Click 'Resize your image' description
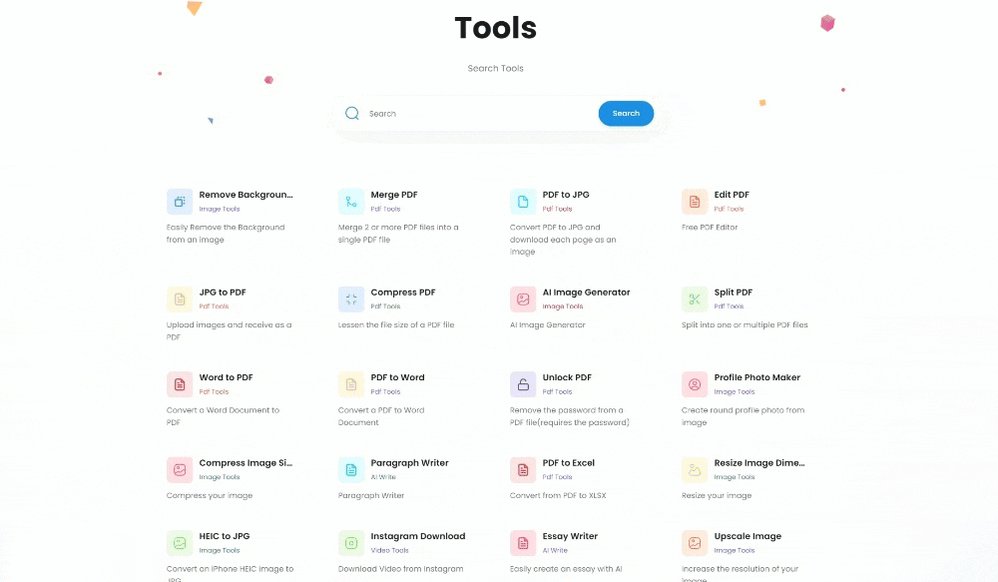This screenshot has width=998, height=582. 717,495
